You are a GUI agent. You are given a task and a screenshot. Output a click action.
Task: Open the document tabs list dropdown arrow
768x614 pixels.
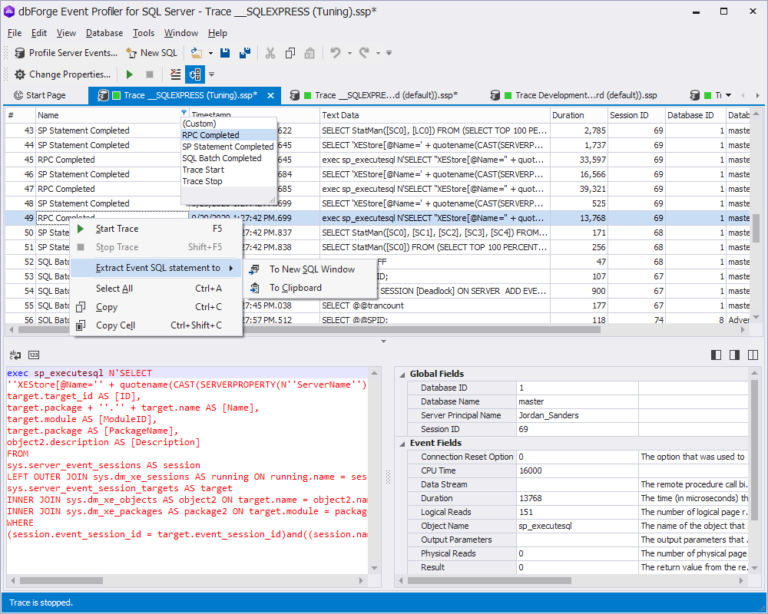pyautogui.click(x=728, y=95)
